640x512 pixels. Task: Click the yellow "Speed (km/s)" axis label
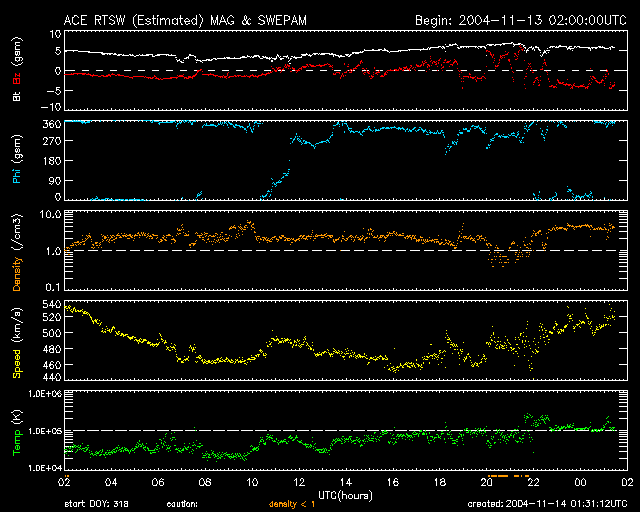(x=17, y=343)
